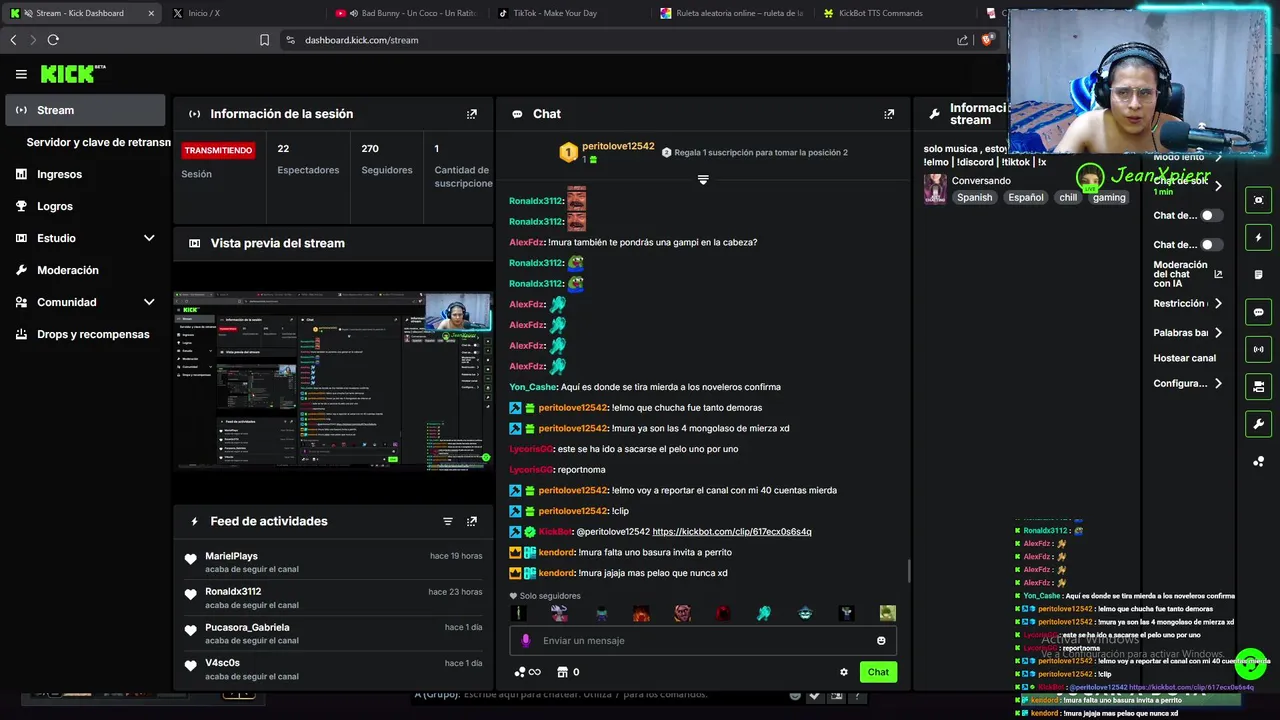Select the red hooded emote in emote row
The image size is (1280, 720).
click(723, 613)
